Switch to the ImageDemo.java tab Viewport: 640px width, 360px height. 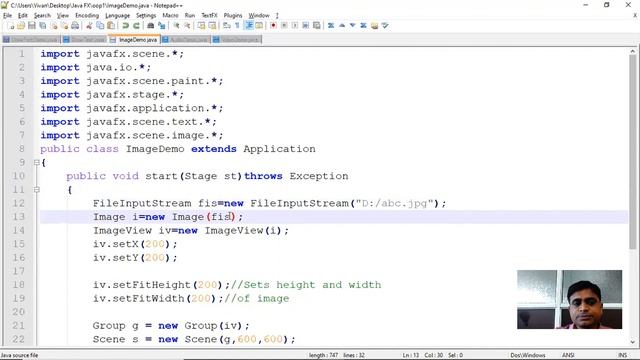click(134, 40)
